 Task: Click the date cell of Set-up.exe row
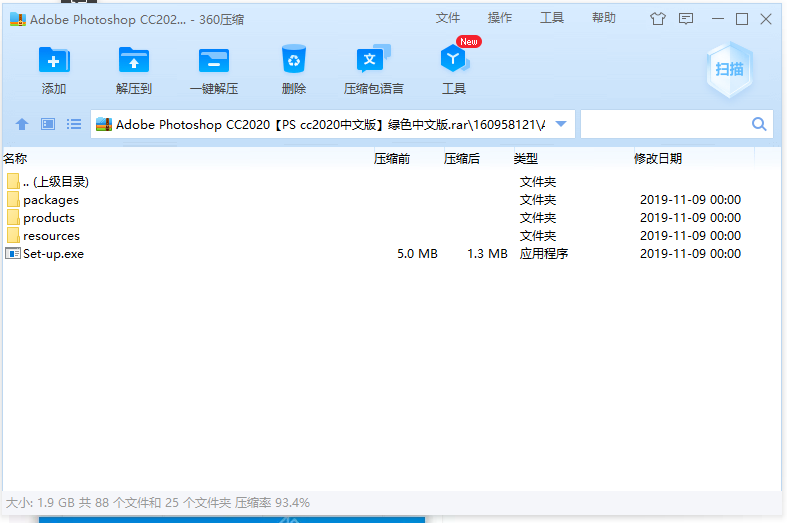[x=691, y=254]
